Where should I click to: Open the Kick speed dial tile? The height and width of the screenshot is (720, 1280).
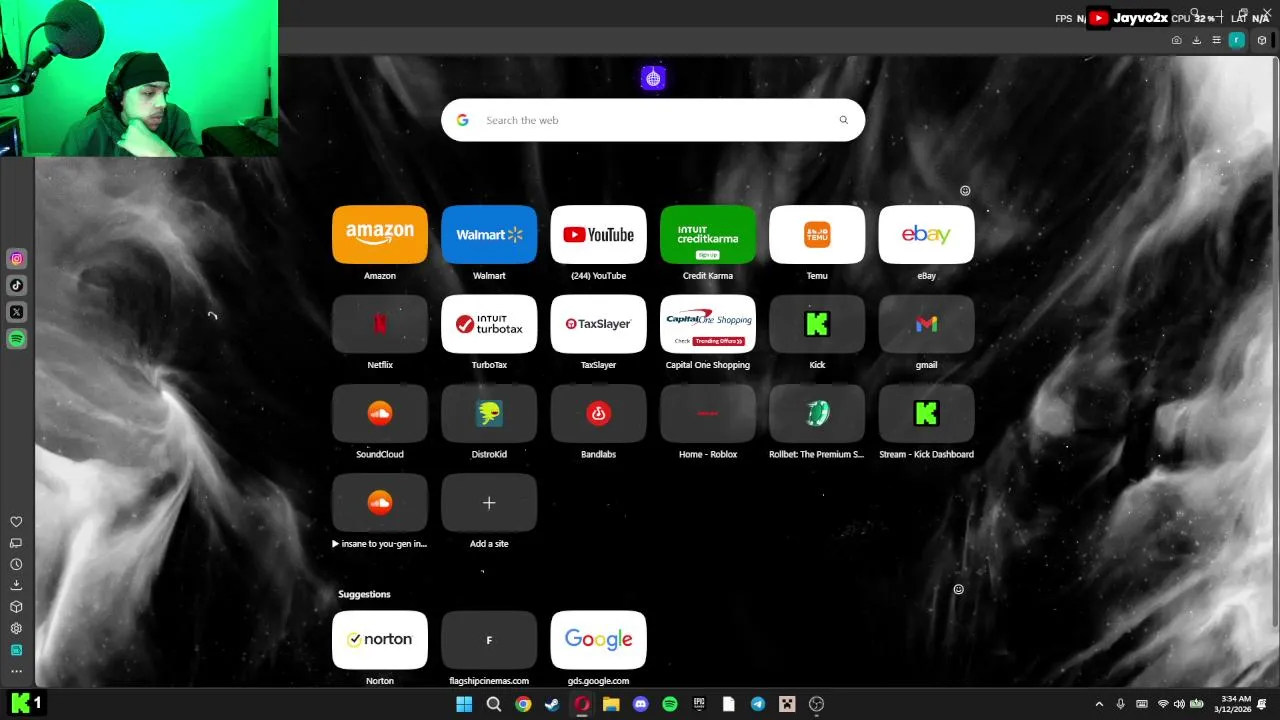coord(817,324)
